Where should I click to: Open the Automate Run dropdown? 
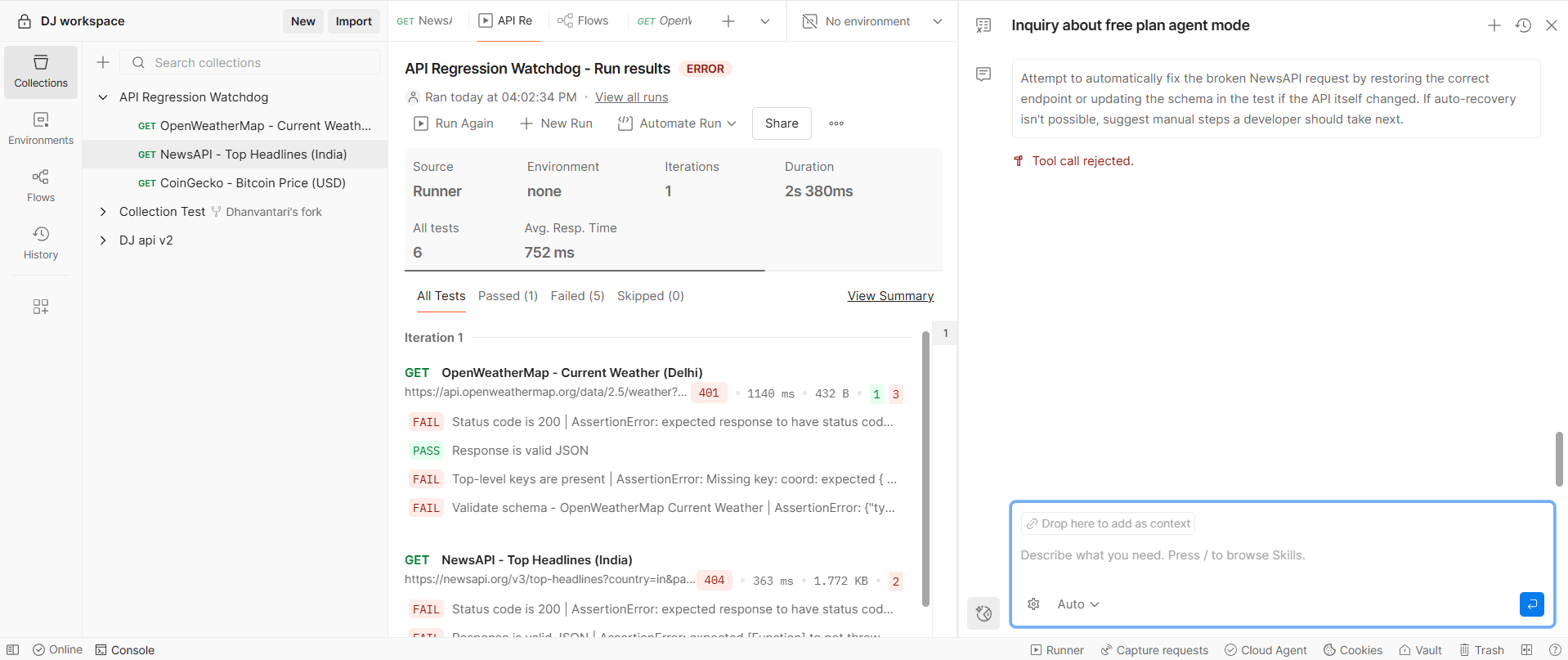point(677,123)
